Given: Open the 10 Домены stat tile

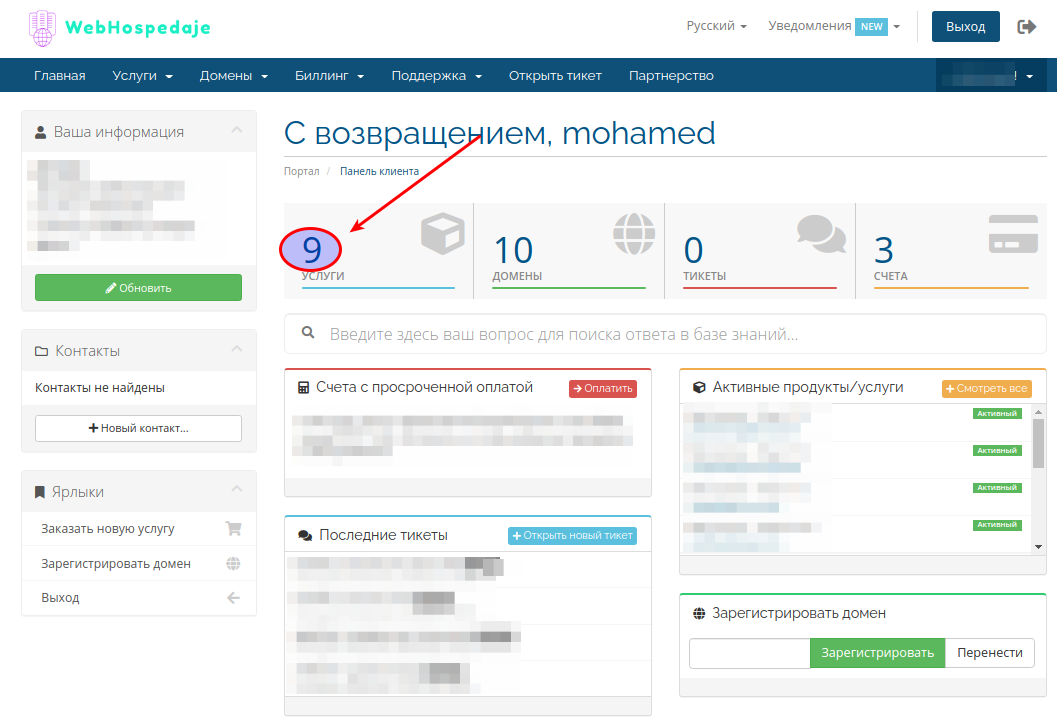Looking at the screenshot, I should click(569, 251).
